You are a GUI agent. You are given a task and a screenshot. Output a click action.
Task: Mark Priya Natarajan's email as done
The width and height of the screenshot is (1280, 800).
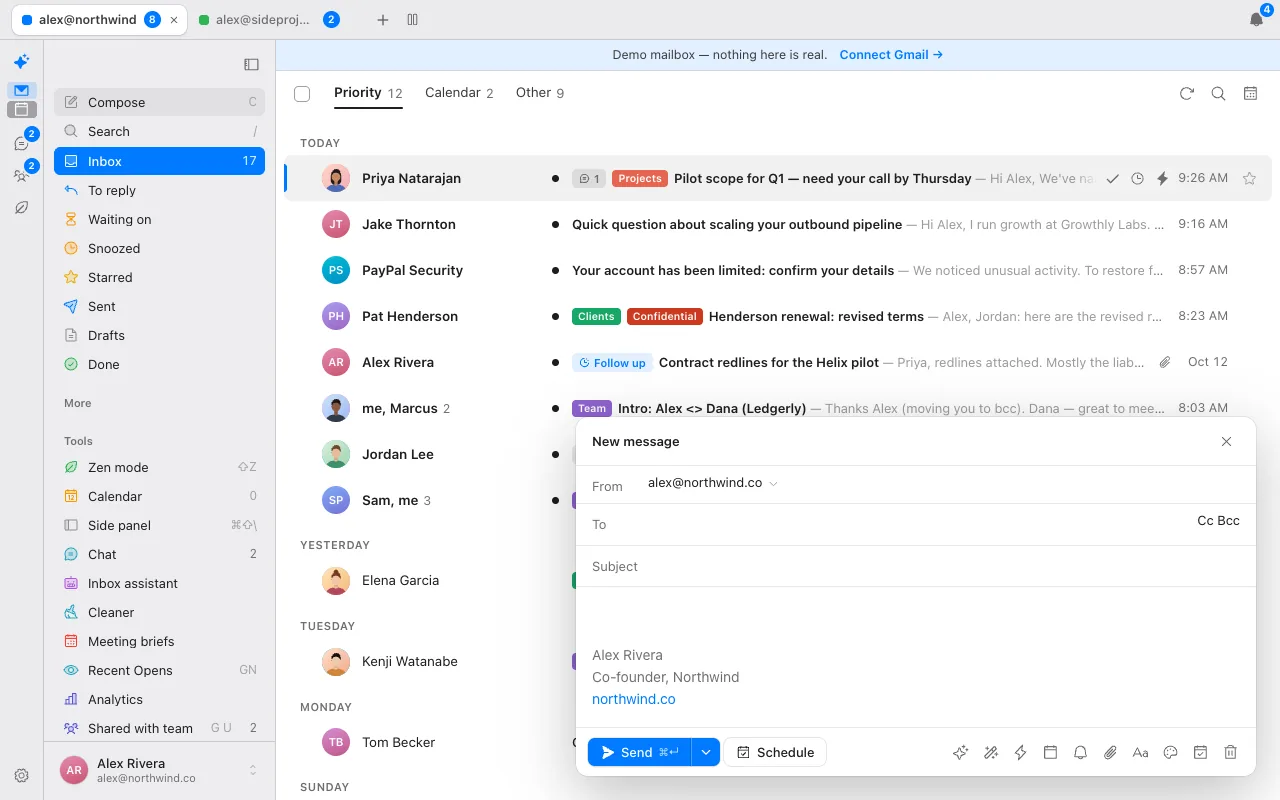(x=1112, y=179)
